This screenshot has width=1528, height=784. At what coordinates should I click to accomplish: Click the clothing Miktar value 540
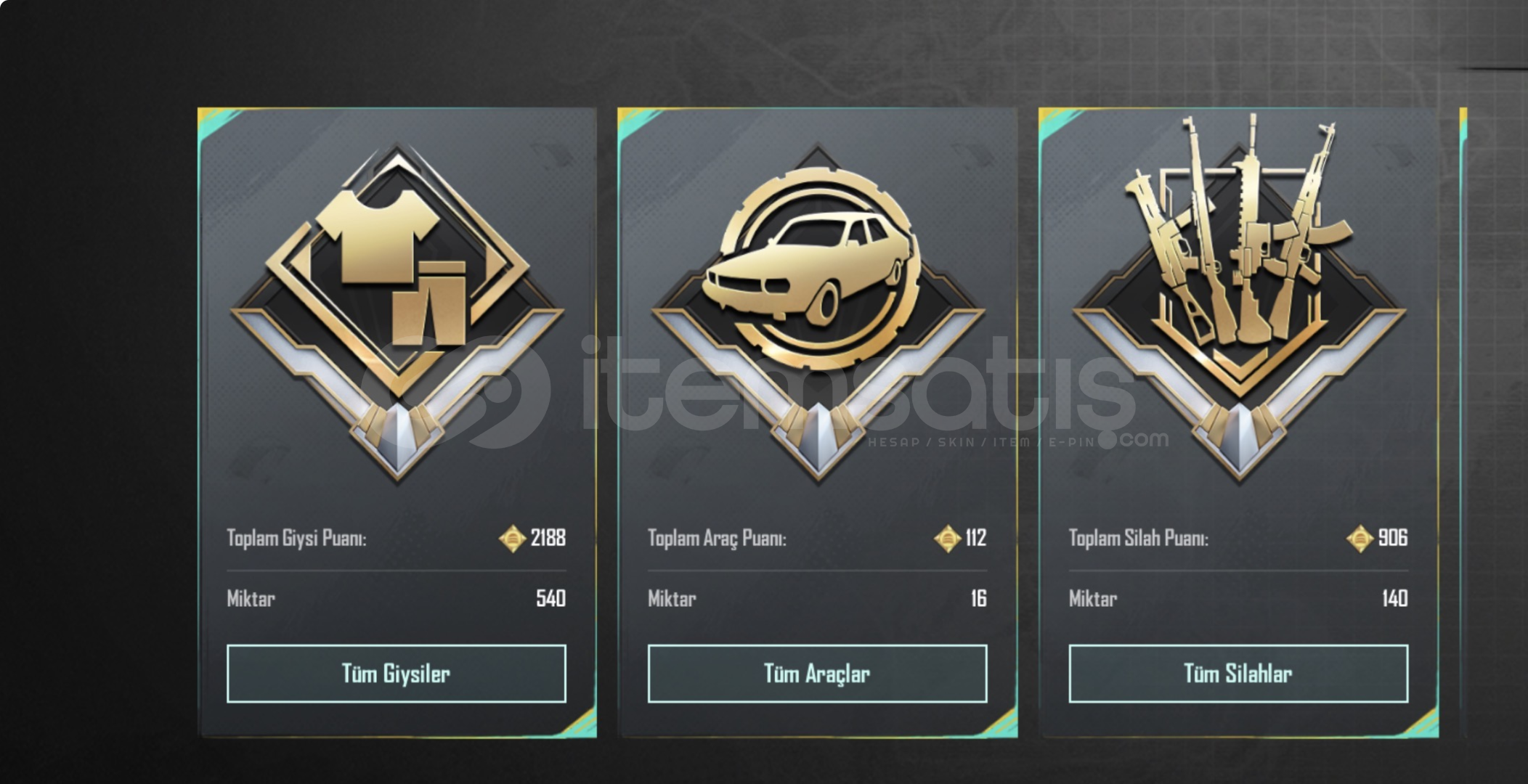coord(550,598)
